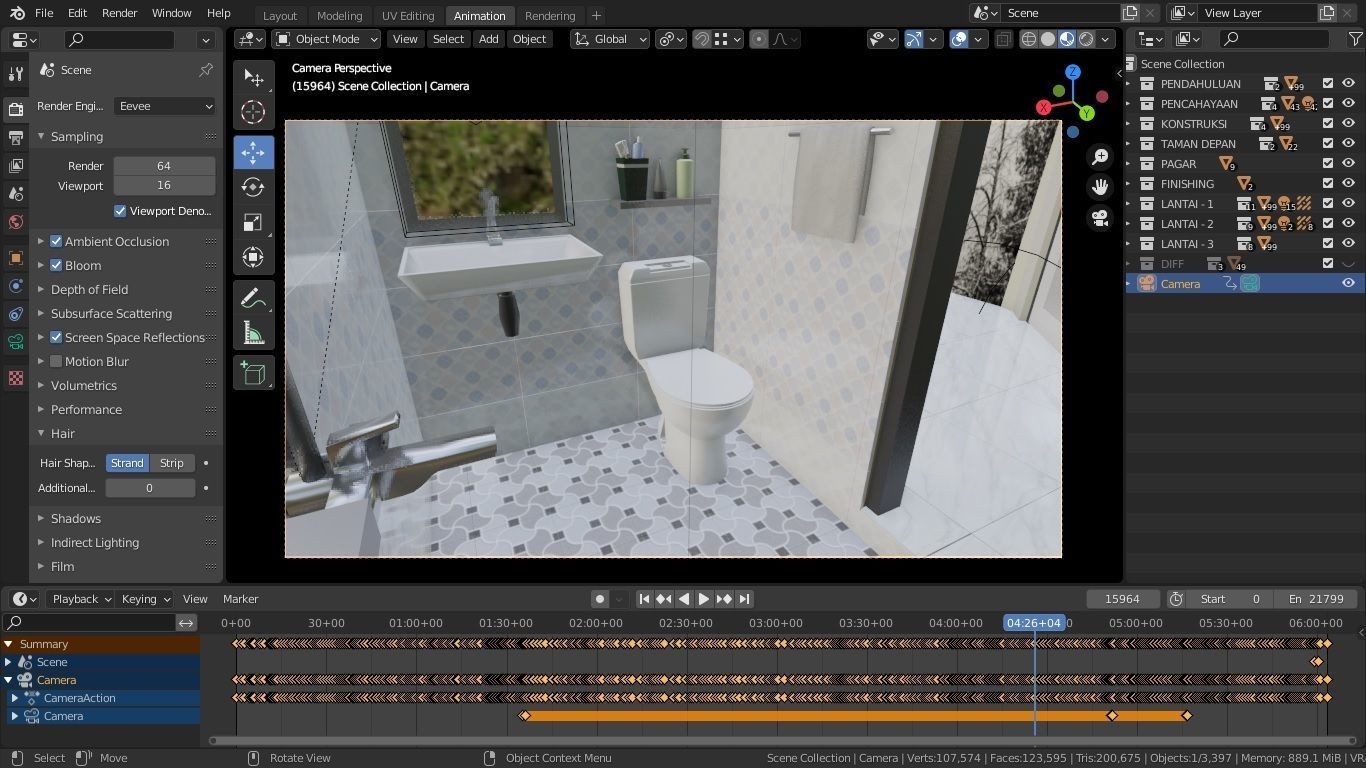This screenshot has height=768, width=1366.
Task: Click the Additional subdivisions value field
Action: tap(150, 488)
